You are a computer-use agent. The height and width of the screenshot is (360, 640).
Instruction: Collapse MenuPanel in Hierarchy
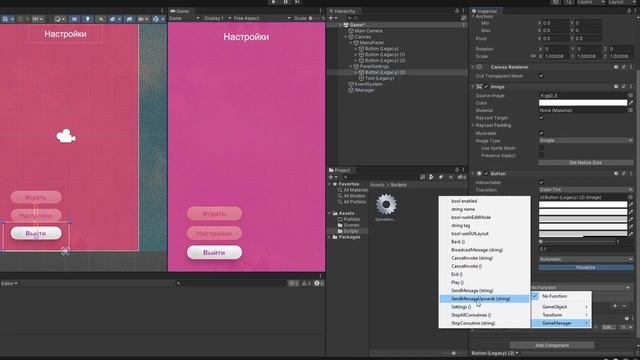(351, 42)
